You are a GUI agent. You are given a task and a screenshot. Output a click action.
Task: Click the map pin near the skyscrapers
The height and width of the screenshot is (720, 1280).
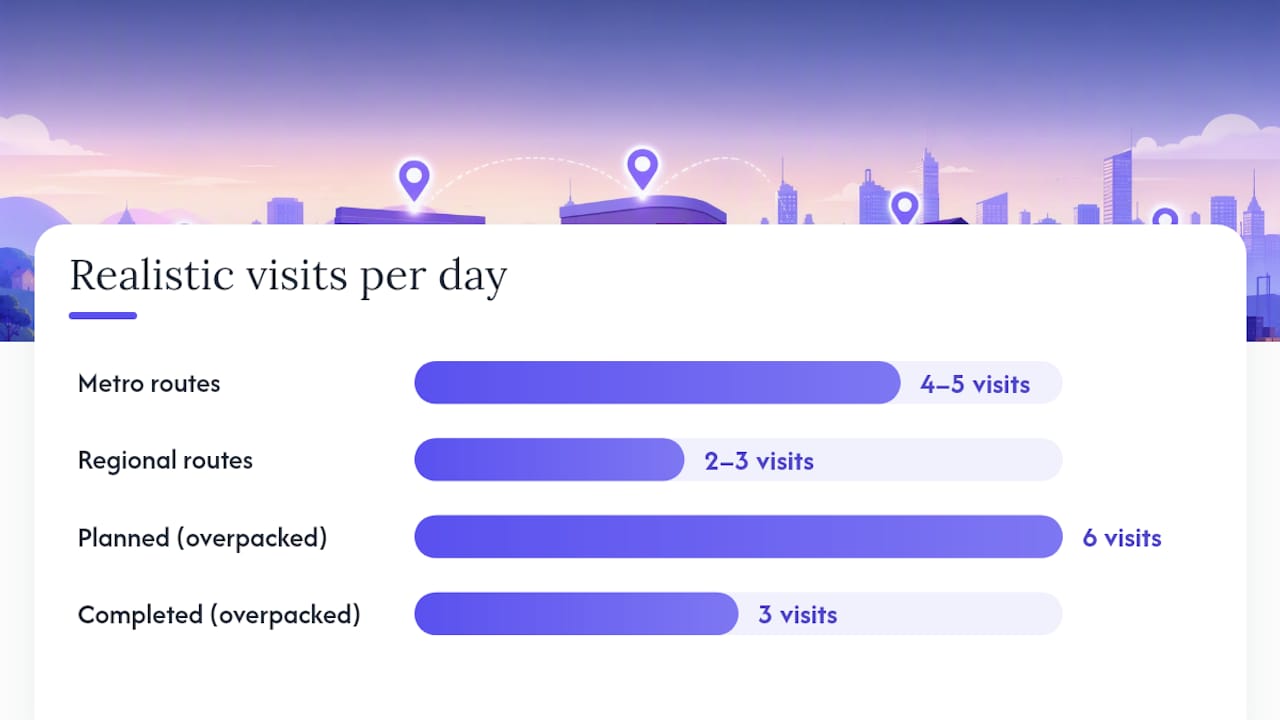(x=904, y=207)
